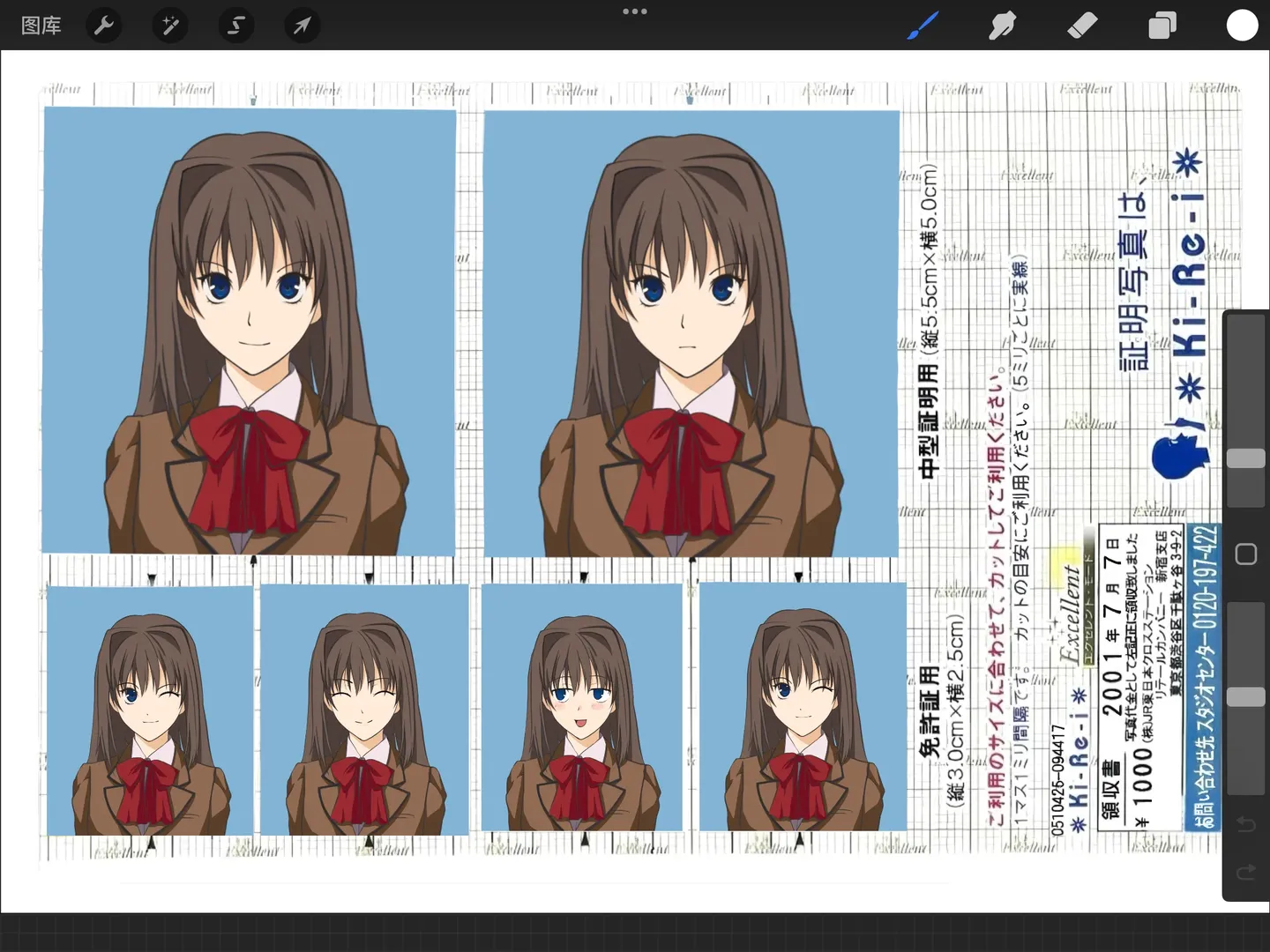Viewport: 1270px width, 952px height.
Task: Select the Brush tool
Action: (x=923, y=26)
